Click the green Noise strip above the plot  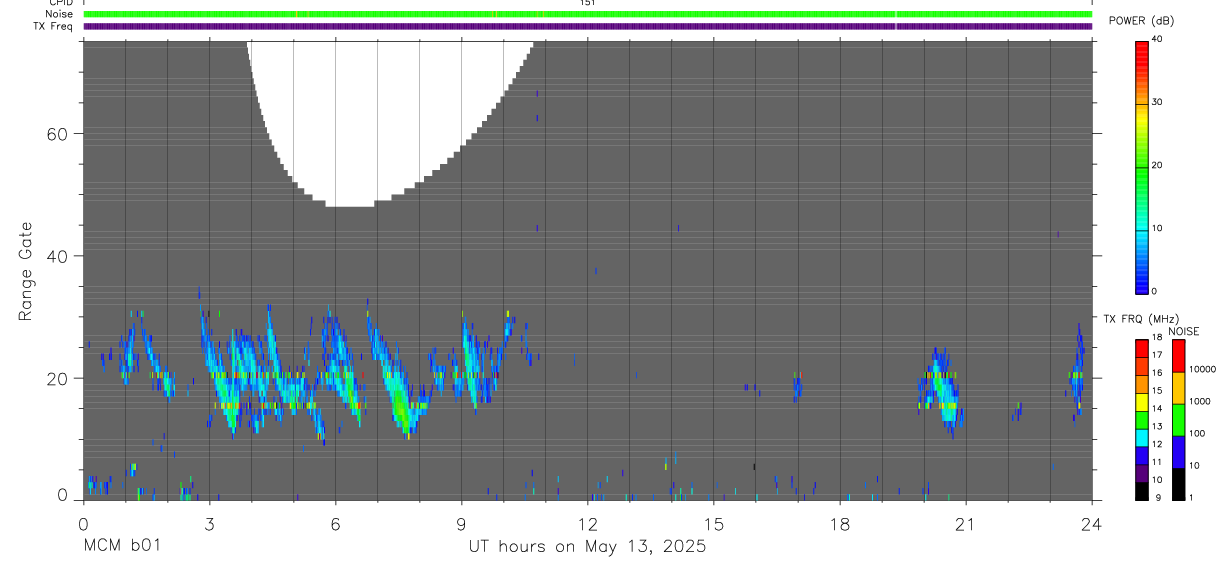[588, 14]
